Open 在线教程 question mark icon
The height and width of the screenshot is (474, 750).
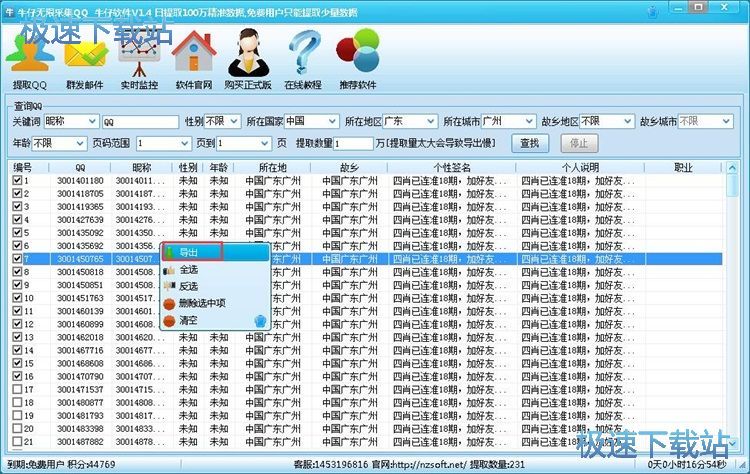pos(302,52)
